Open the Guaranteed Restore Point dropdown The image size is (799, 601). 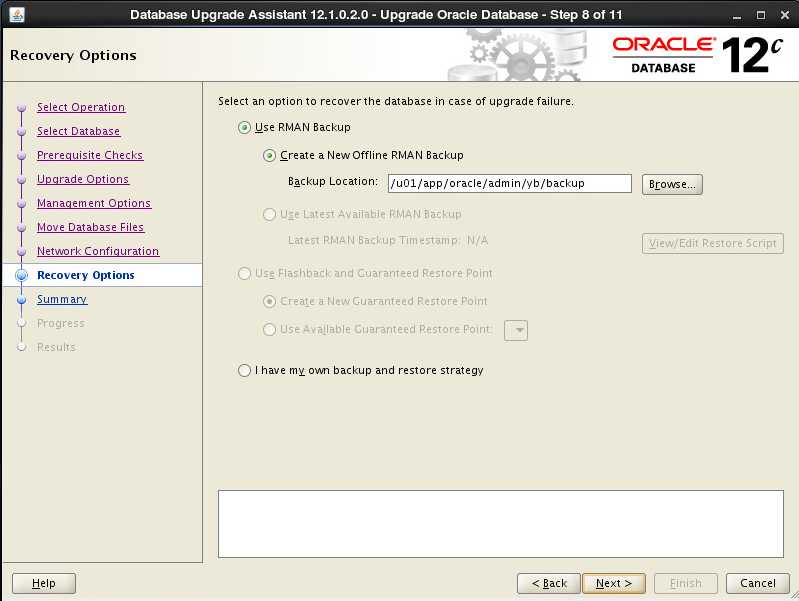point(516,330)
